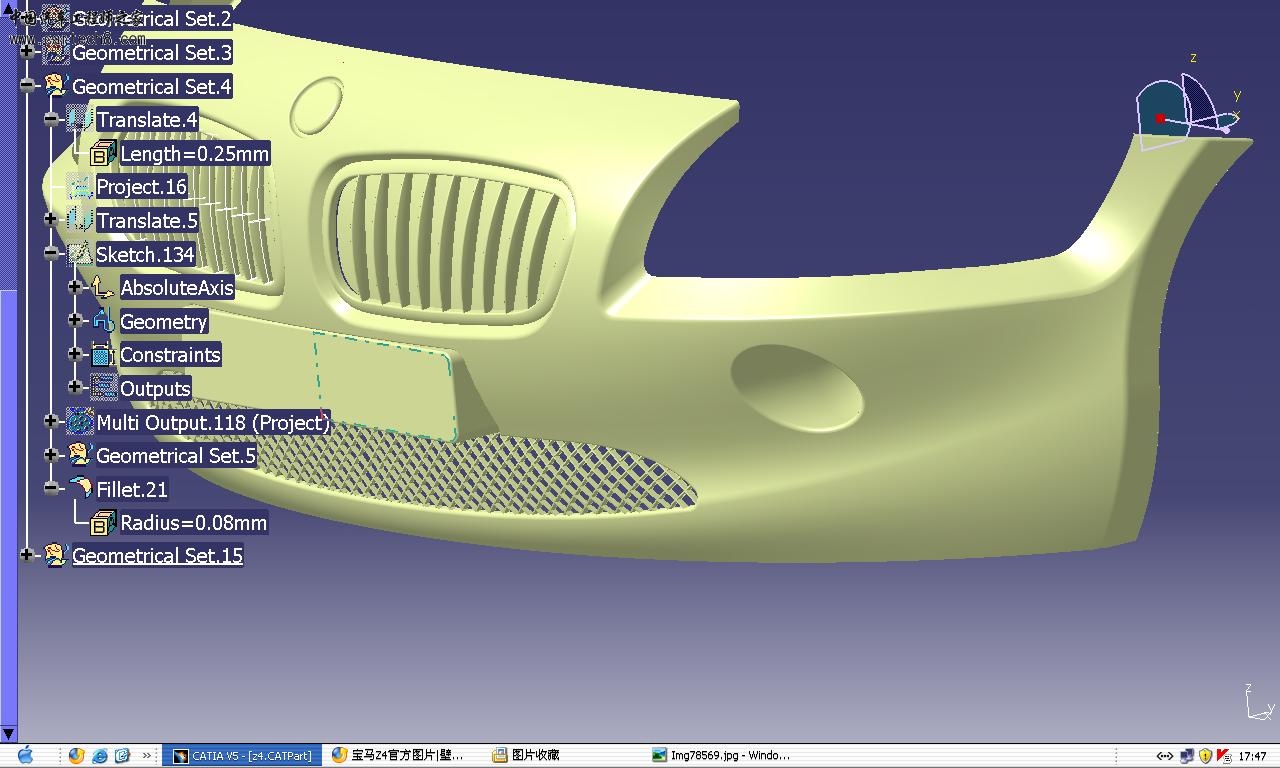Click the Constraints node icon

click(103, 355)
